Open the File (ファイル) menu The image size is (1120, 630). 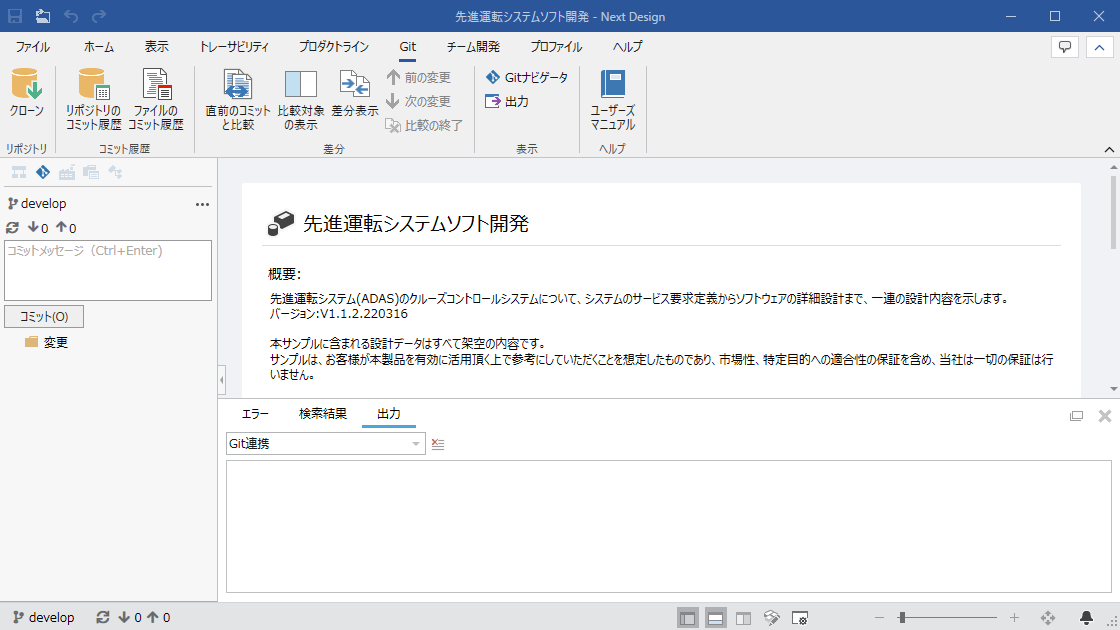click(x=33, y=47)
